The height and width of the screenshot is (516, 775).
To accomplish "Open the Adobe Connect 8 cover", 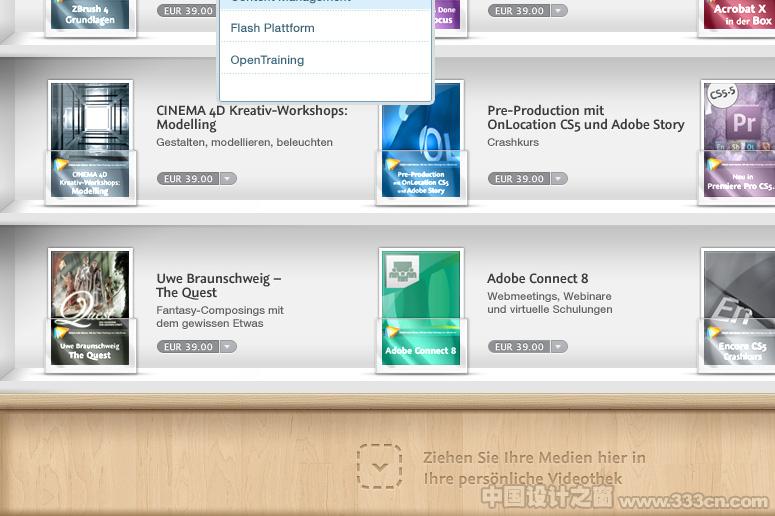I will [421, 308].
